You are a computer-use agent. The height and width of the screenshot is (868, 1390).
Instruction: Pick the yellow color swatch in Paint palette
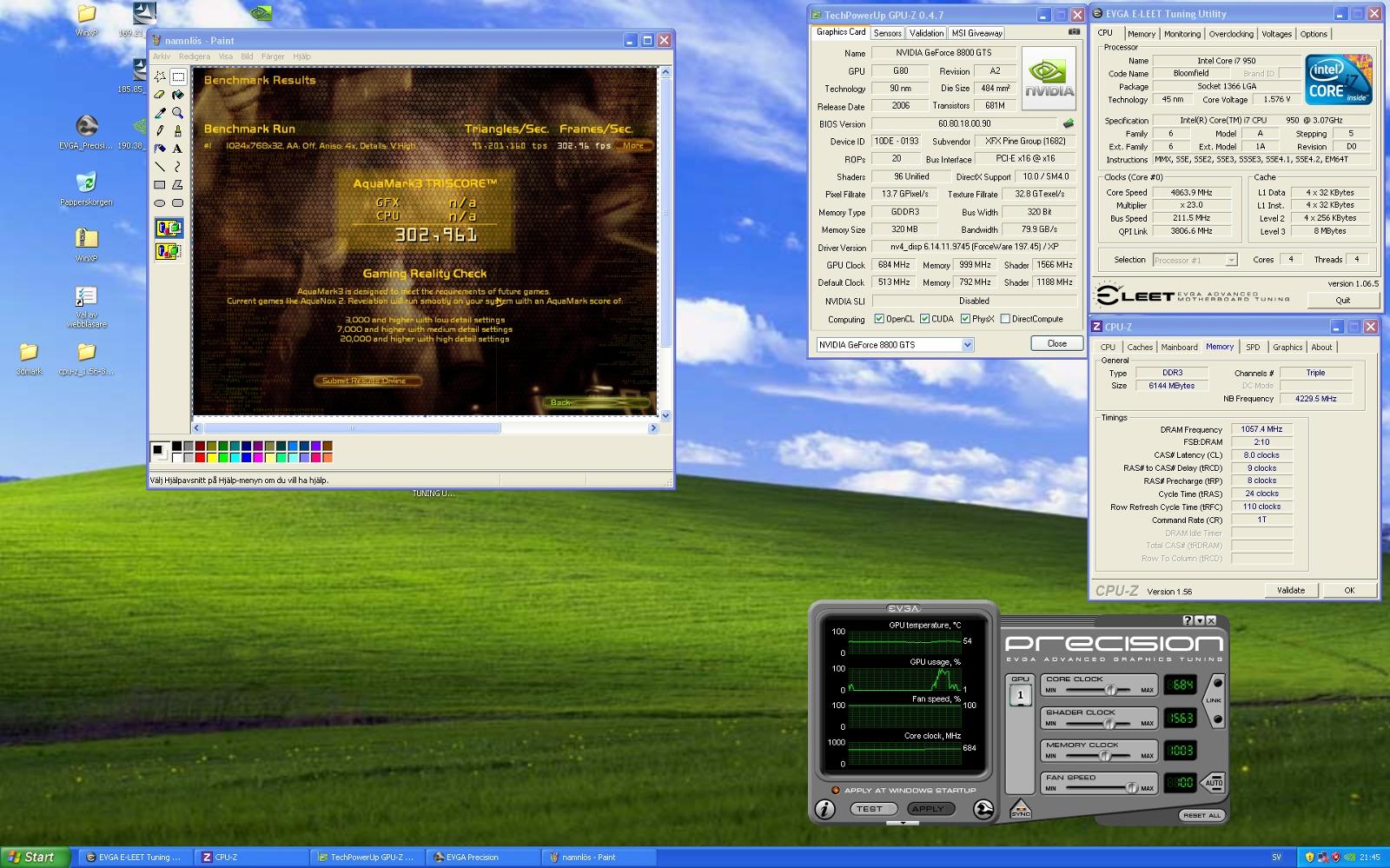click(211, 458)
